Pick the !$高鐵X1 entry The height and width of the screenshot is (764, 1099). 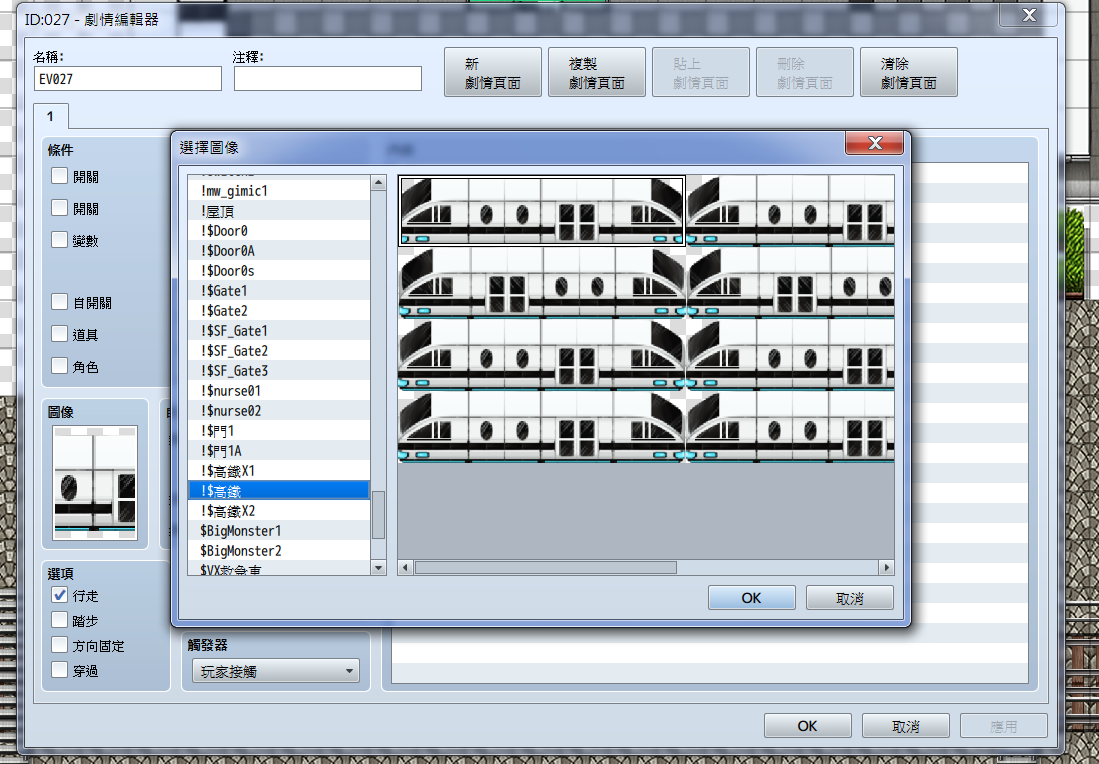[279, 471]
